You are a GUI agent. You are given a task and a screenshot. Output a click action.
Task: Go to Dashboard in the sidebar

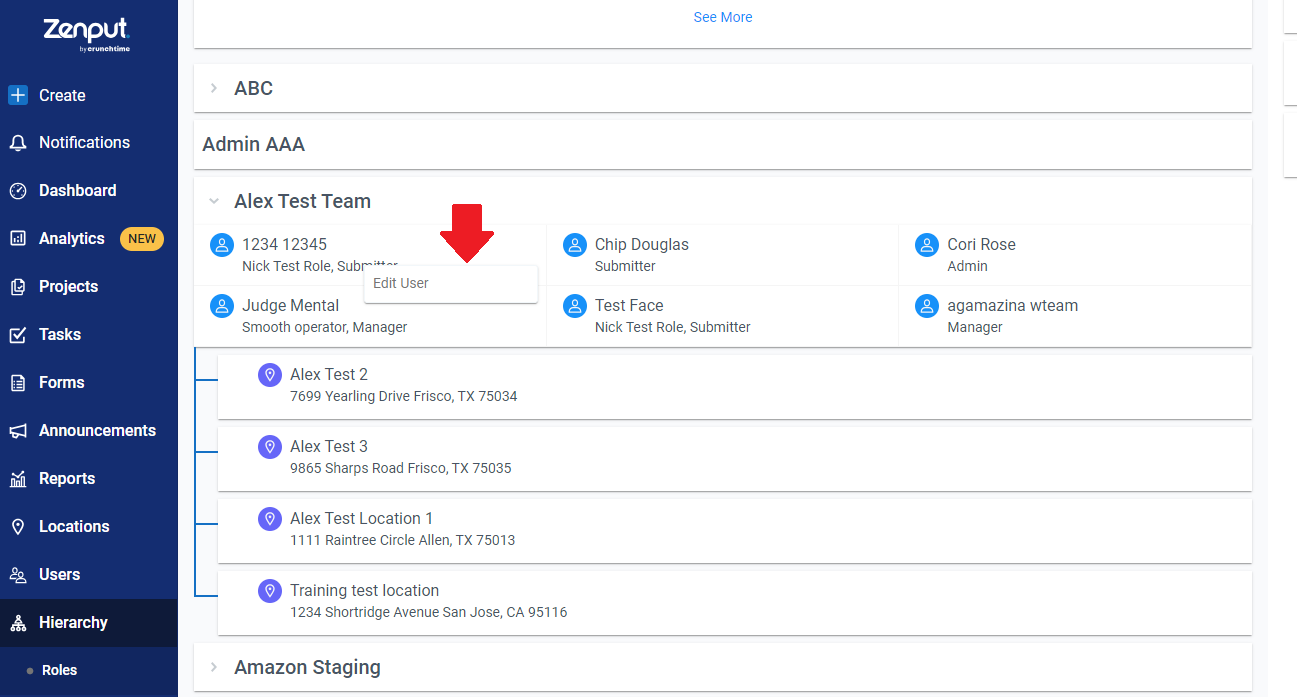pyautogui.click(x=77, y=191)
